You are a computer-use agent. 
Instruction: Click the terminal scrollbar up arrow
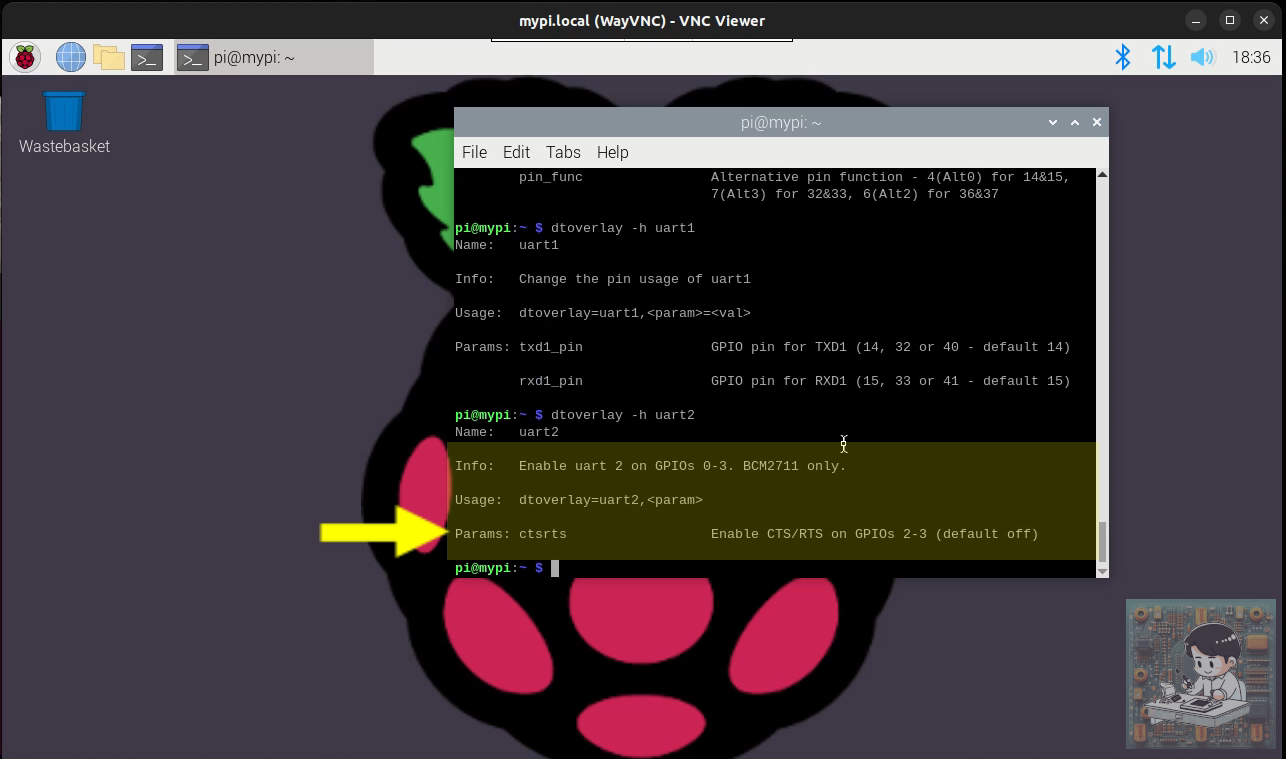click(1102, 175)
